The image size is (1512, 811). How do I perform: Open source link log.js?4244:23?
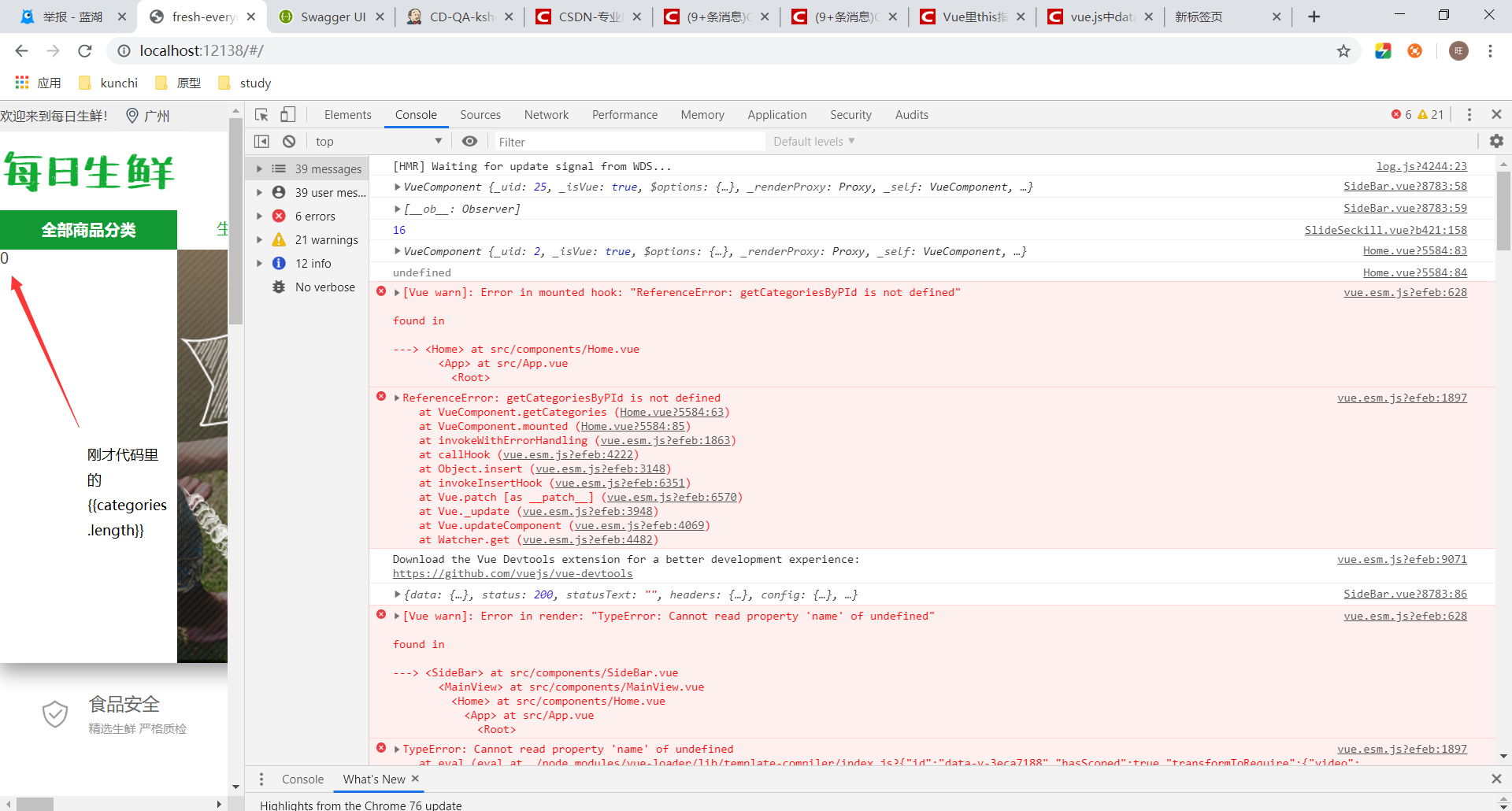[1421, 166]
